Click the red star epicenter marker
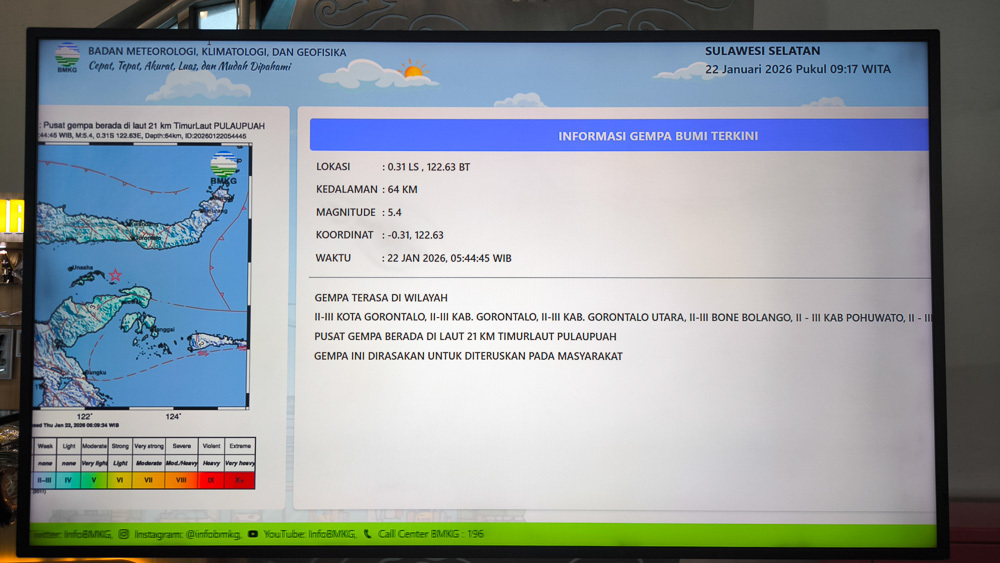This screenshot has height=563, width=1000. 115,275
